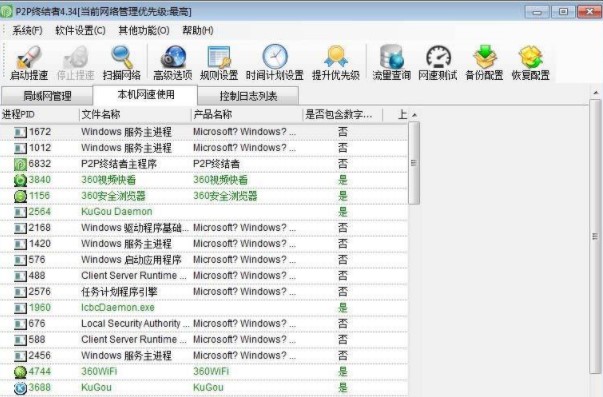Select 360视频快看 icon of PID 3840
Image resolution: width=603 pixels, height=397 pixels.
[x=20, y=180]
